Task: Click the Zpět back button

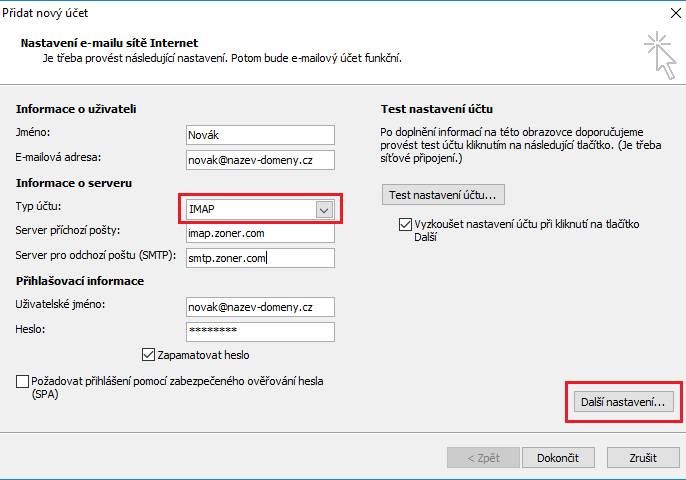Action: (x=482, y=457)
